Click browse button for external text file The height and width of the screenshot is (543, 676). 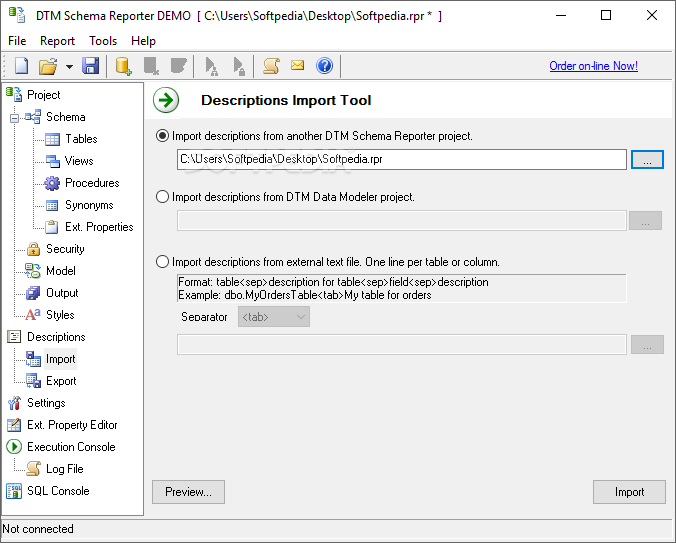[647, 345]
